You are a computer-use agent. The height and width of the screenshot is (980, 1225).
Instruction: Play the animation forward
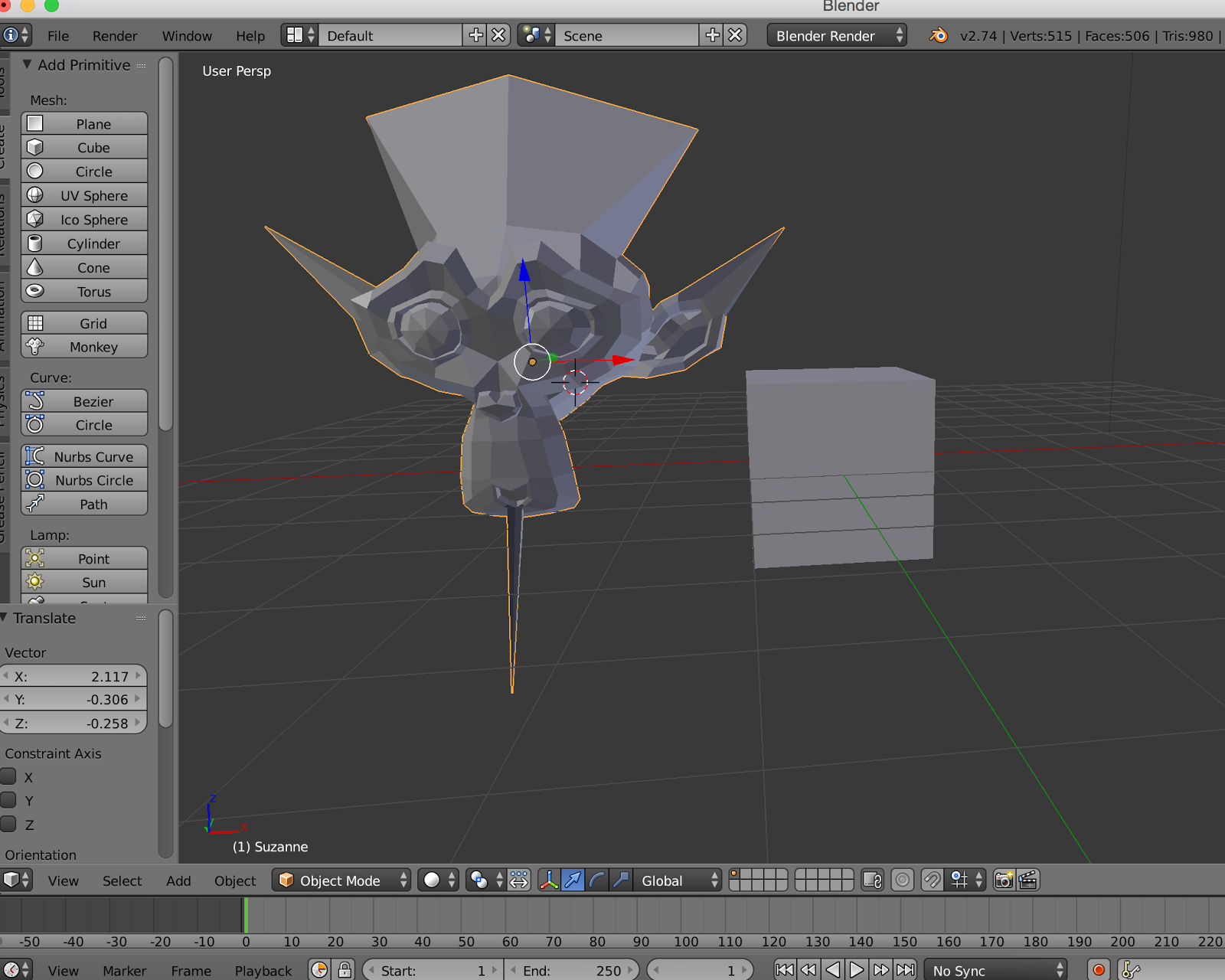coord(856,970)
